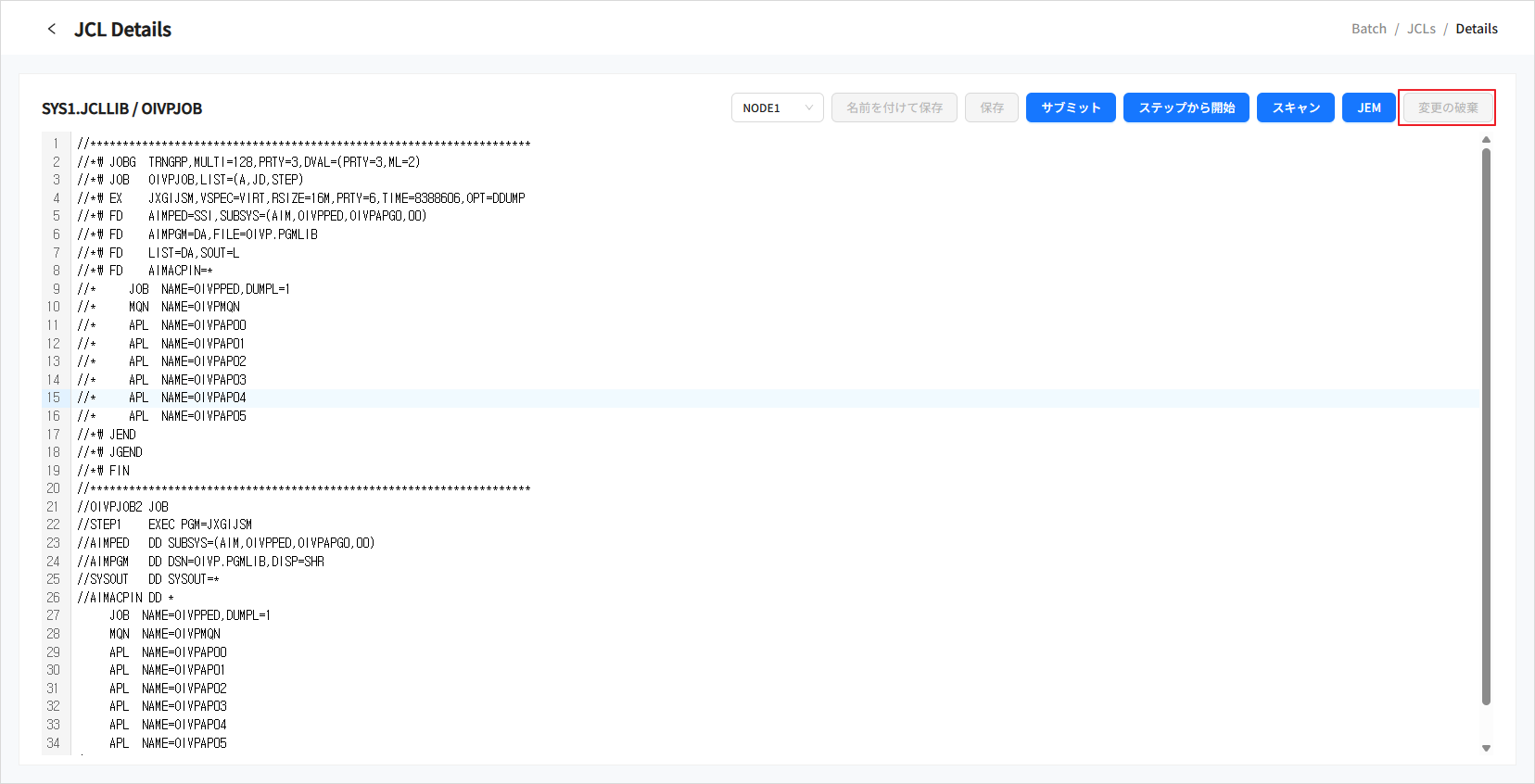Click line 22 EXEC PGM=JXGIJSM statement
Screen dimensions: 1535x784
(199, 525)
